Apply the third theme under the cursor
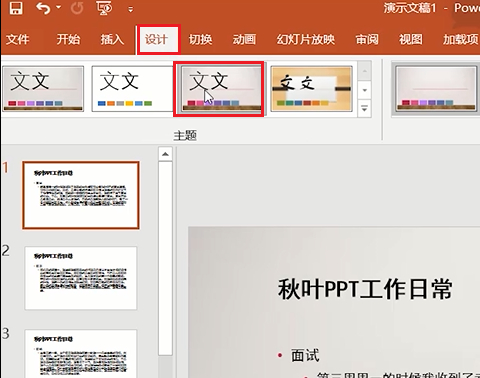Viewport: 480px width, 378px height. [x=221, y=88]
